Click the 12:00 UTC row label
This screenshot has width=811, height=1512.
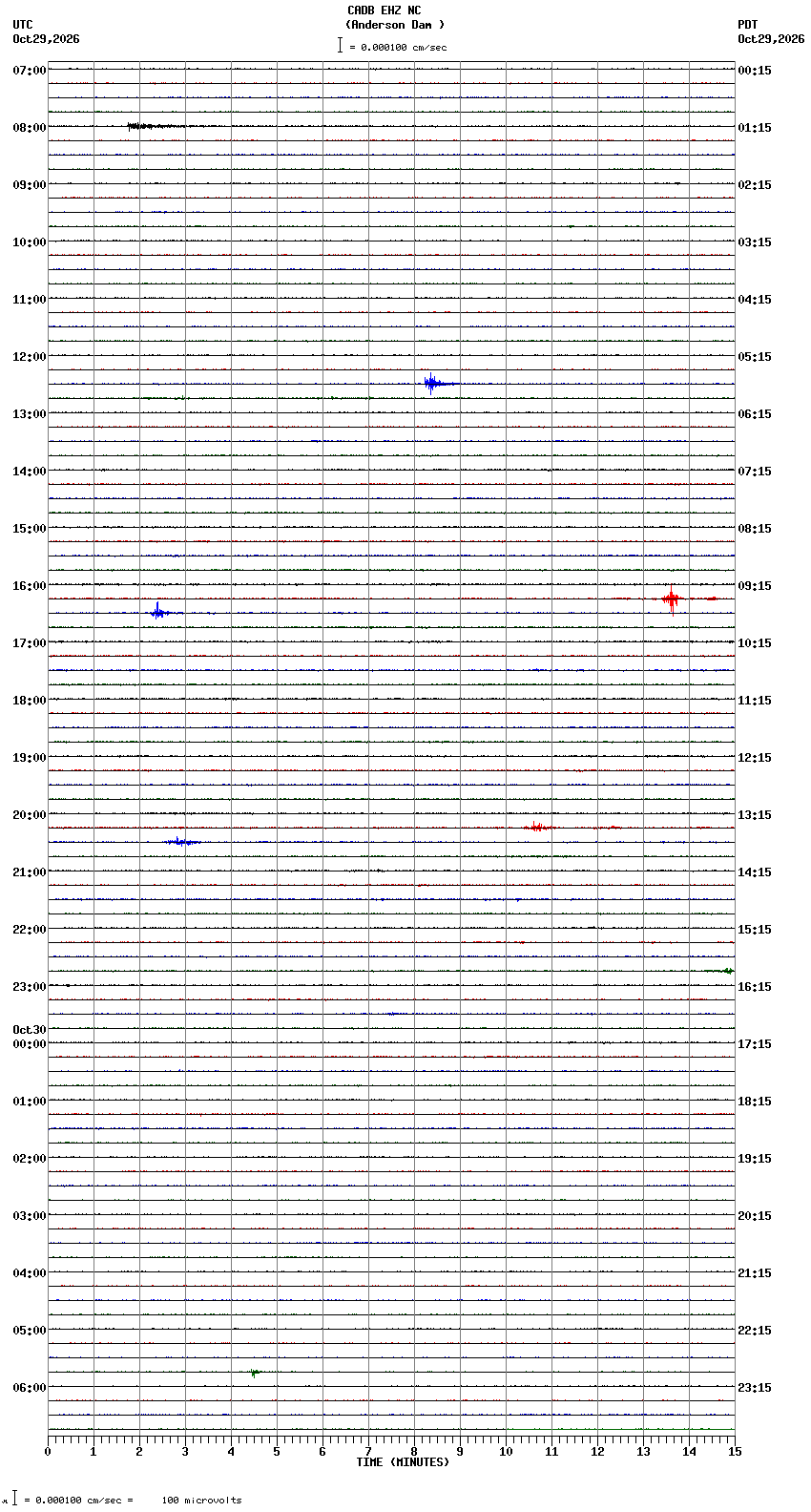tap(30, 357)
